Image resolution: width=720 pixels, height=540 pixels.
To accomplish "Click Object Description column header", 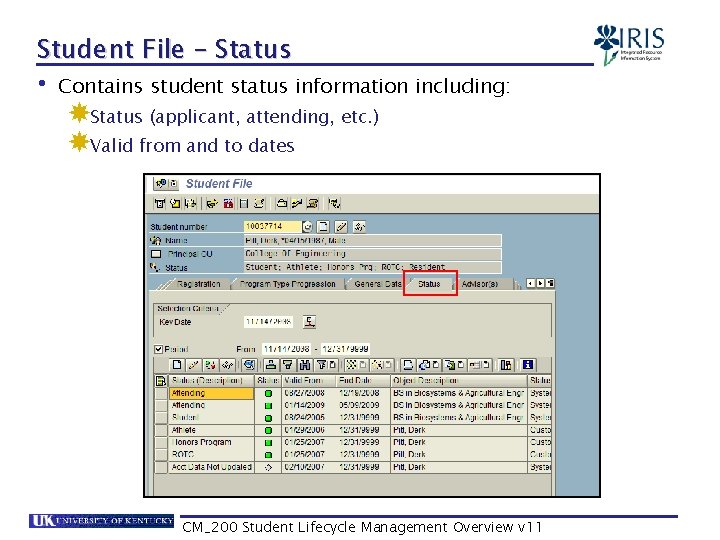I will point(459,381).
